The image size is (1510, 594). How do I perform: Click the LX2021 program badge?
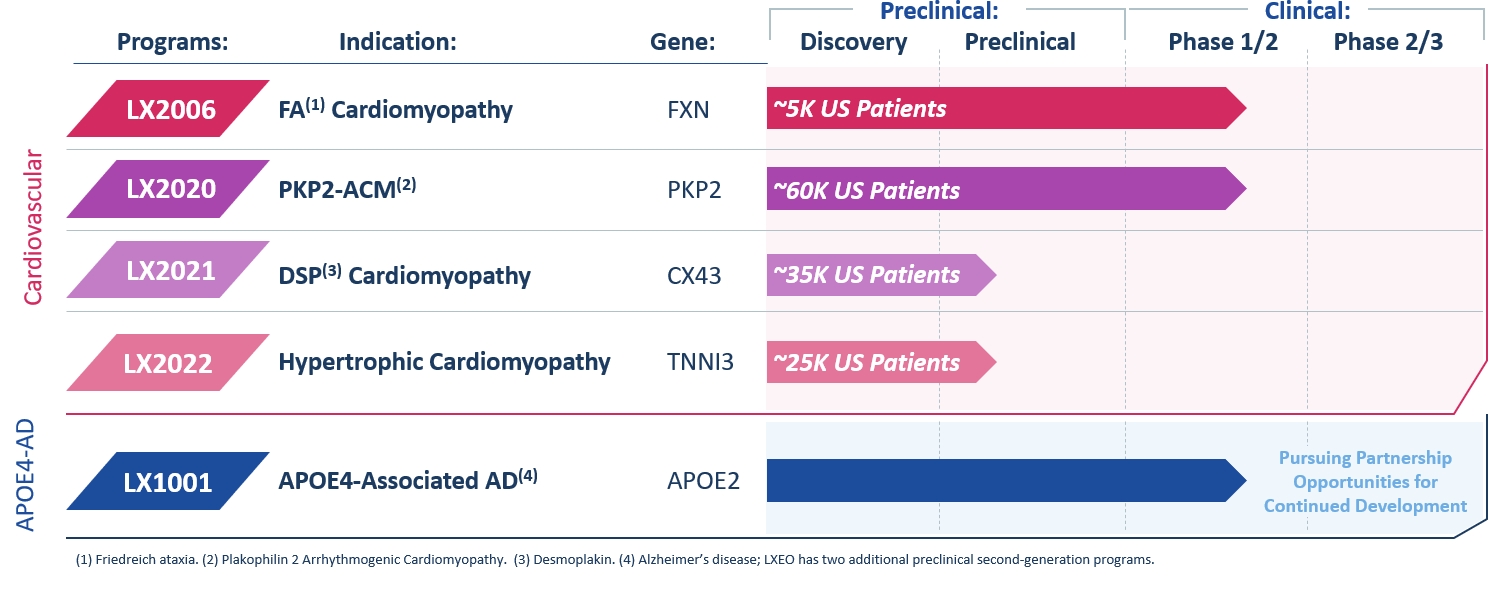169,270
